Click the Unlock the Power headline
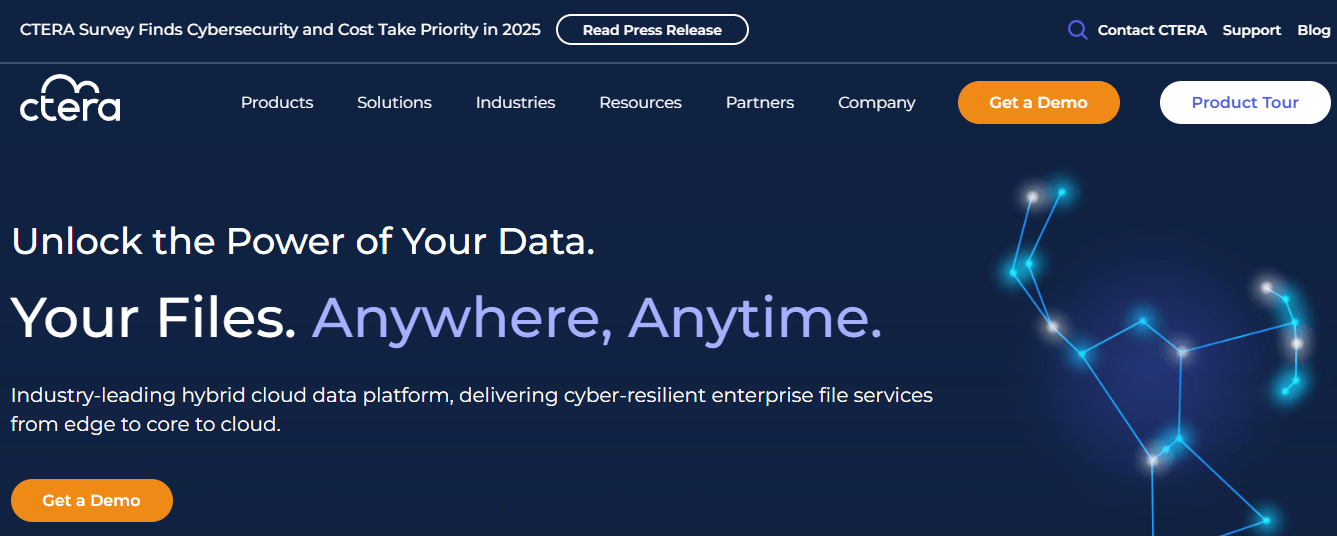This screenshot has width=1337, height=536. coord(303,241)
